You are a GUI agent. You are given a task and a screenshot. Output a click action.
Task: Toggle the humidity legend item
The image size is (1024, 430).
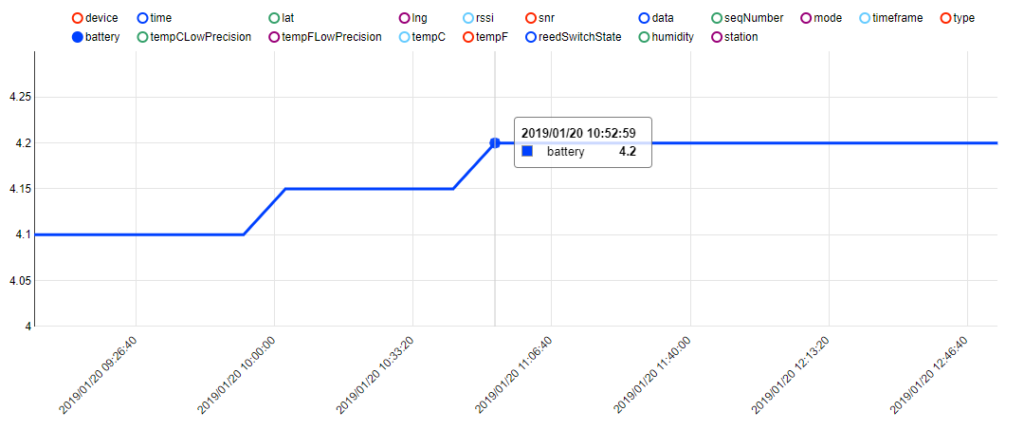coord(644,37)
